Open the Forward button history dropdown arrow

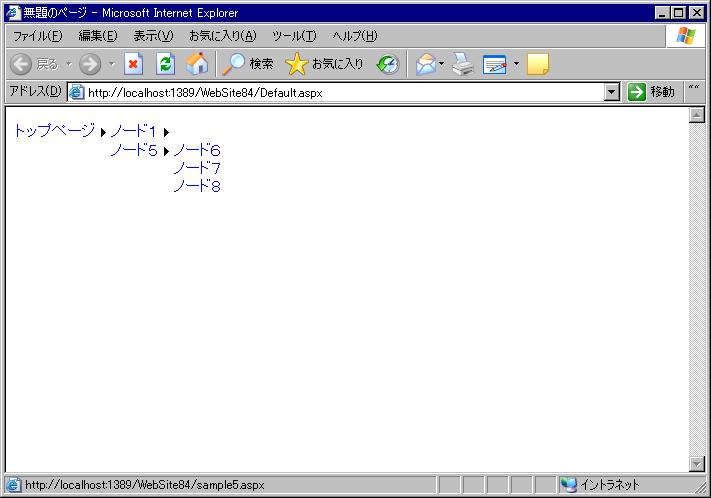[112, 64]
